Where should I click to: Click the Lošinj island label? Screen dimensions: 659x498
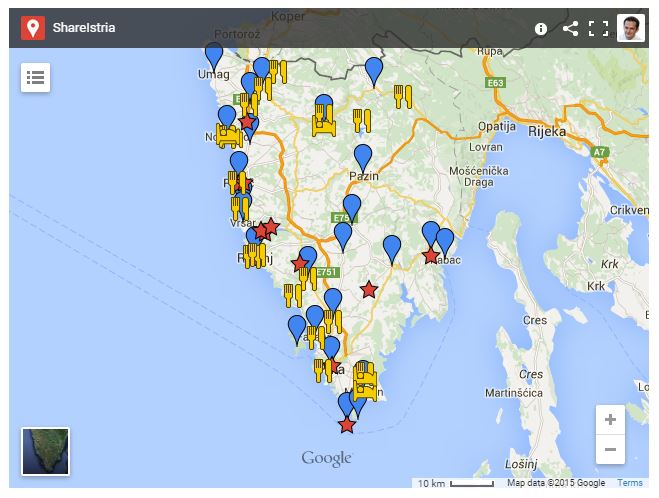[x=521, y=464]
